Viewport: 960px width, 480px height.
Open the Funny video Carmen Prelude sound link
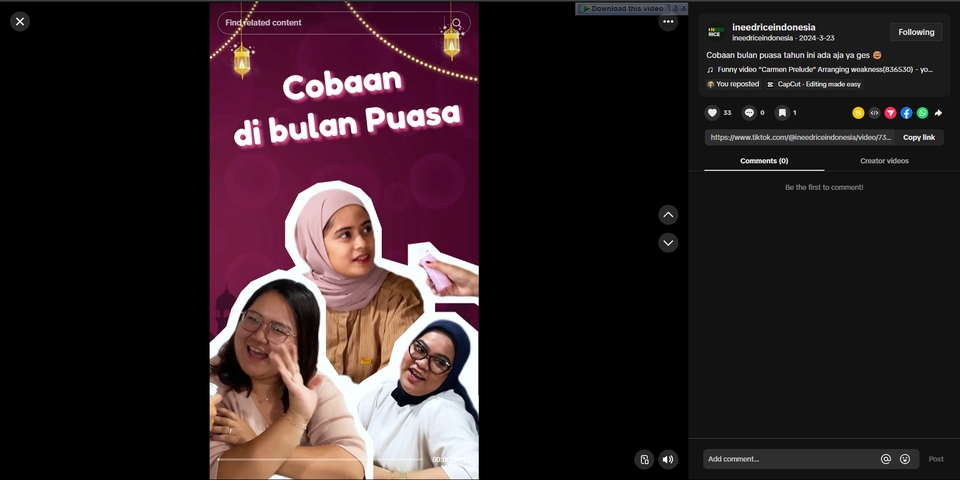click(x=825, y=70)
